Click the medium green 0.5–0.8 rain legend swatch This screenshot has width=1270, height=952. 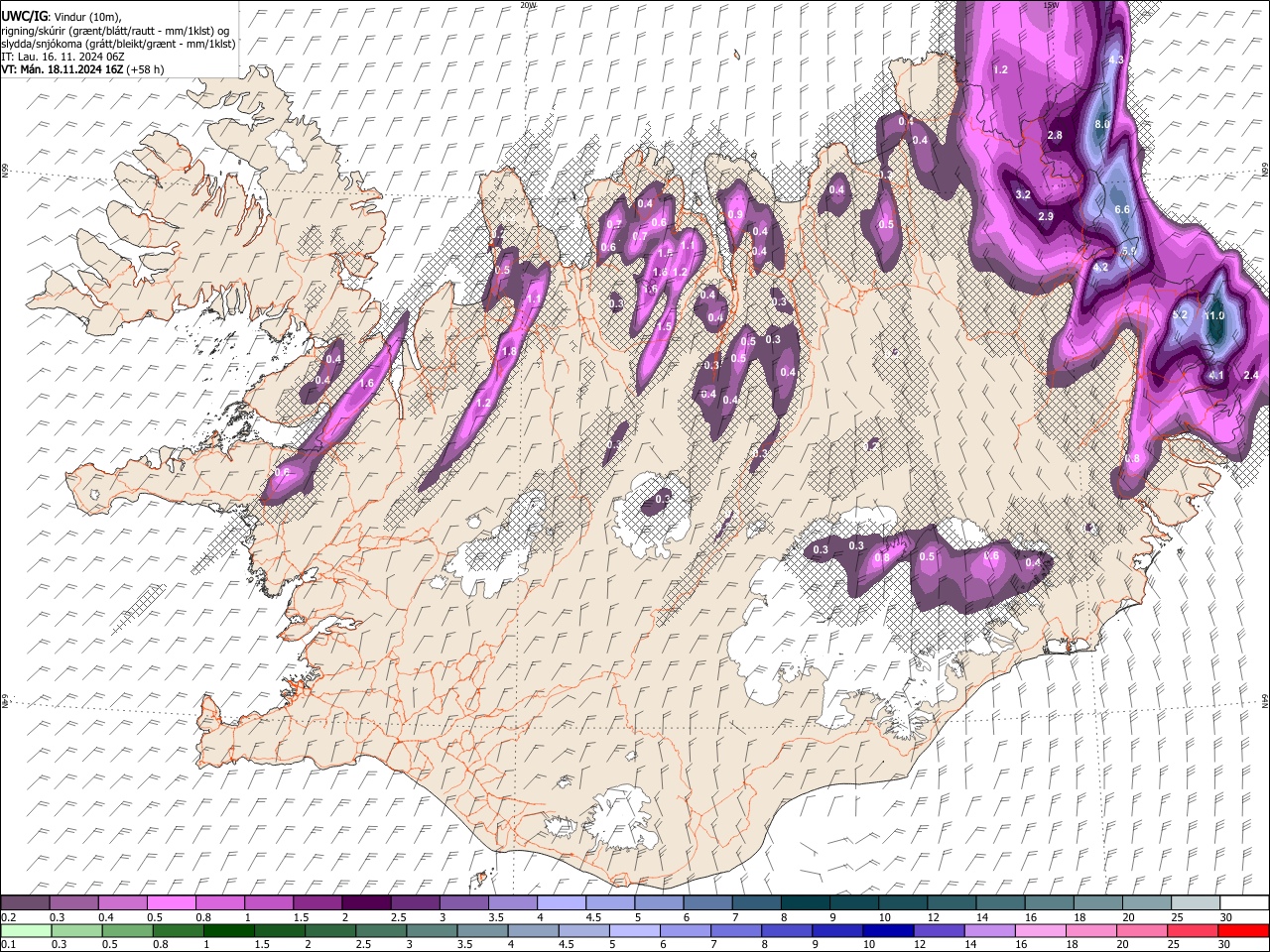coord(127,930)
